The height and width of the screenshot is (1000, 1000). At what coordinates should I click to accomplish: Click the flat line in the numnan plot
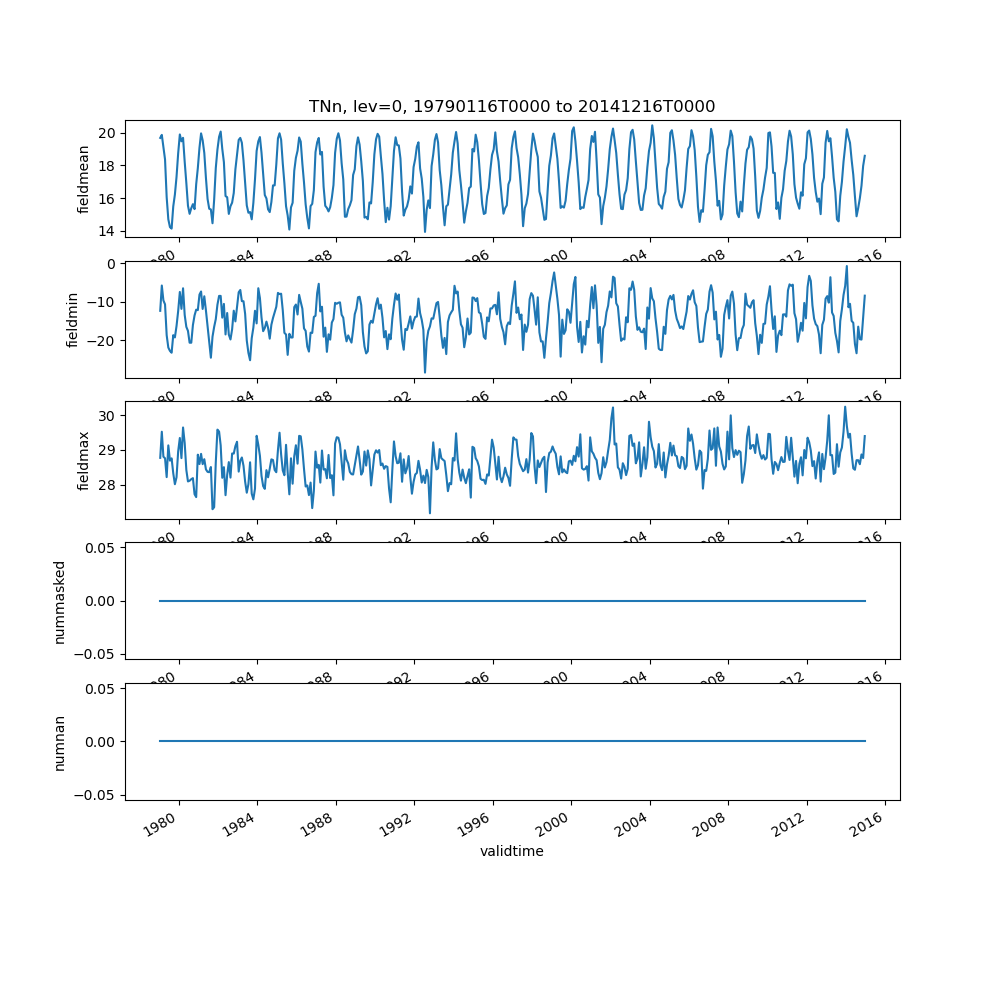(512, 741)
